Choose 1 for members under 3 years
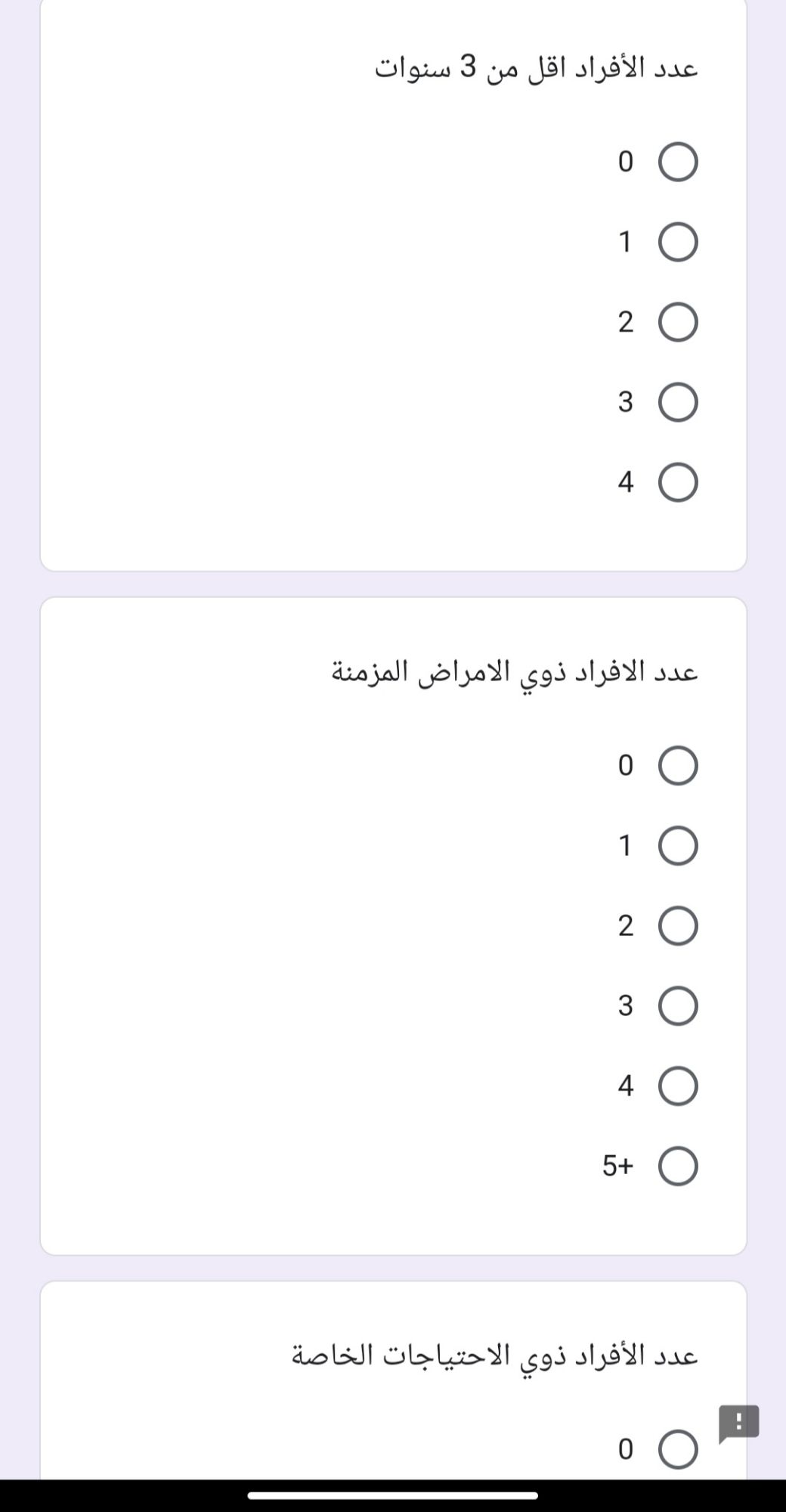The height and width of the screenshot is (1512, 786). (678, 242)
